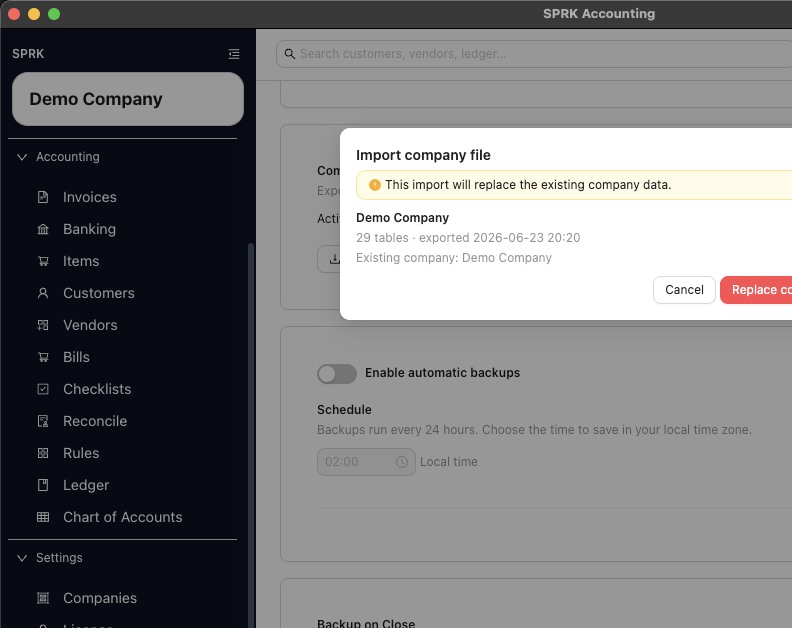Click the replace warning message text
The width and height of the screenshot is (792, 628).
pos(528,185)
